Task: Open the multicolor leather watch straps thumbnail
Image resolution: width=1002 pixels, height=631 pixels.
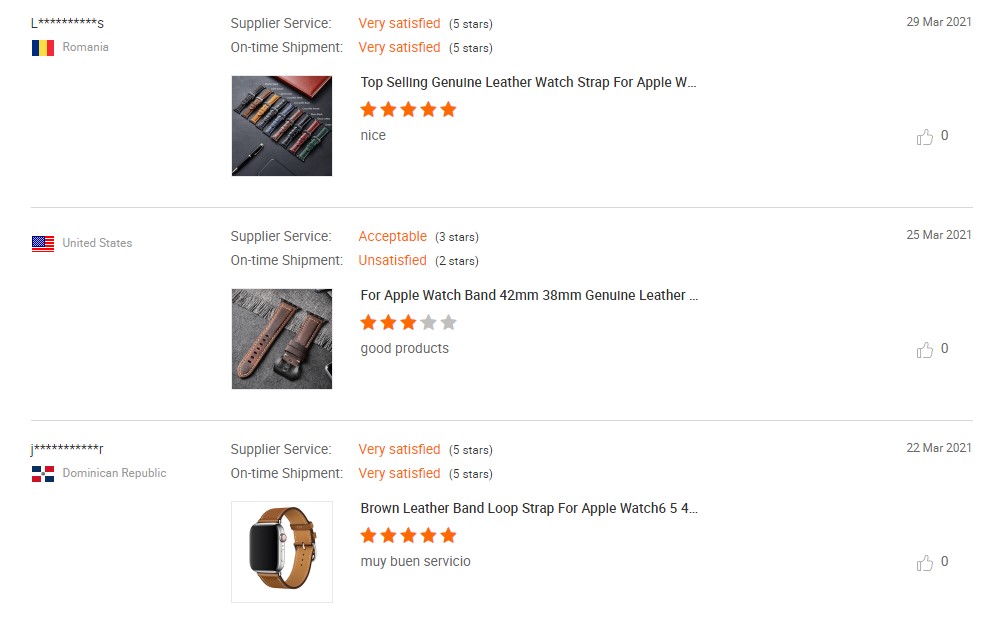Action: pos(282,126)
